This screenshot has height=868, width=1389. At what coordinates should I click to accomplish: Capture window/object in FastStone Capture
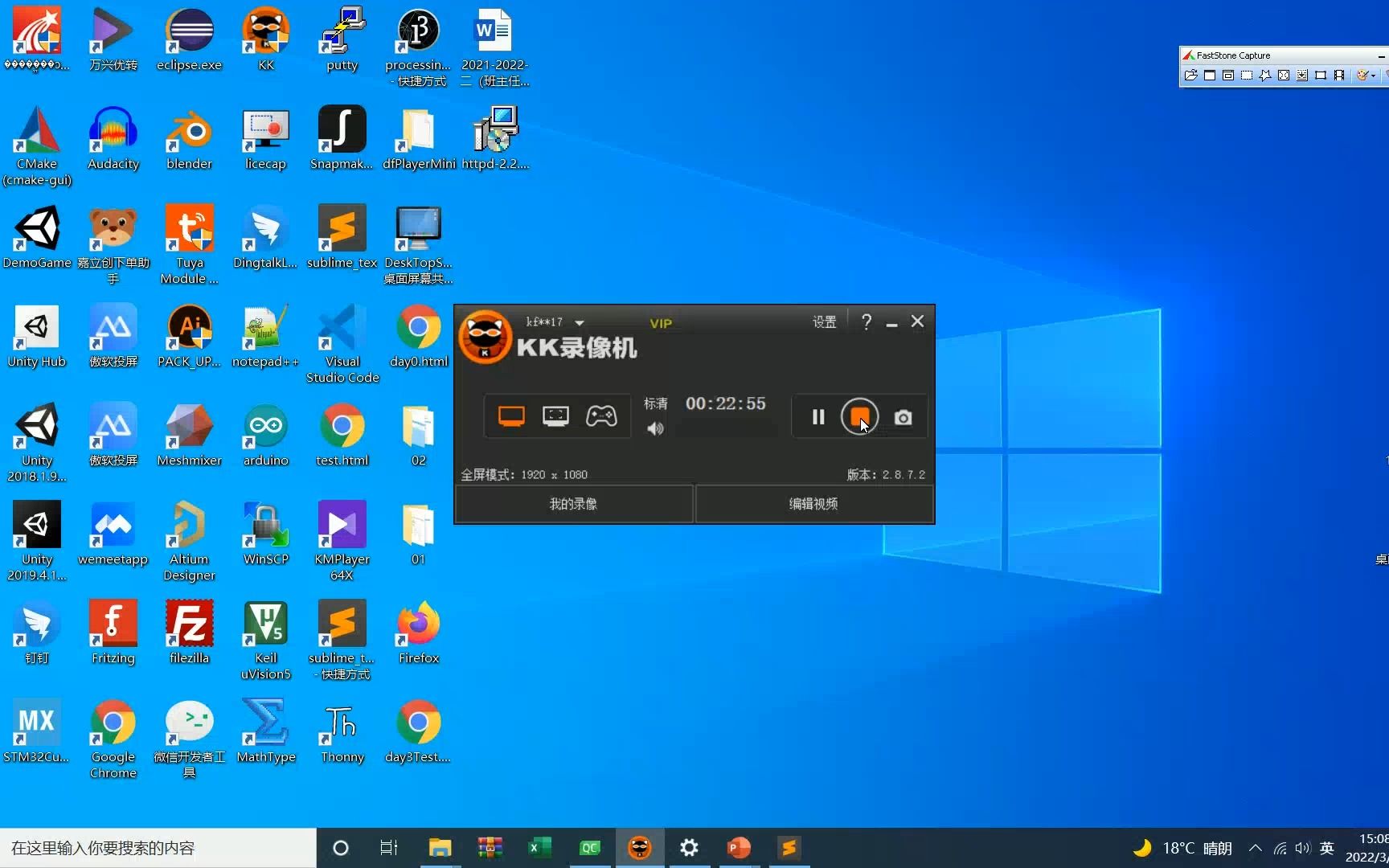1227,76
